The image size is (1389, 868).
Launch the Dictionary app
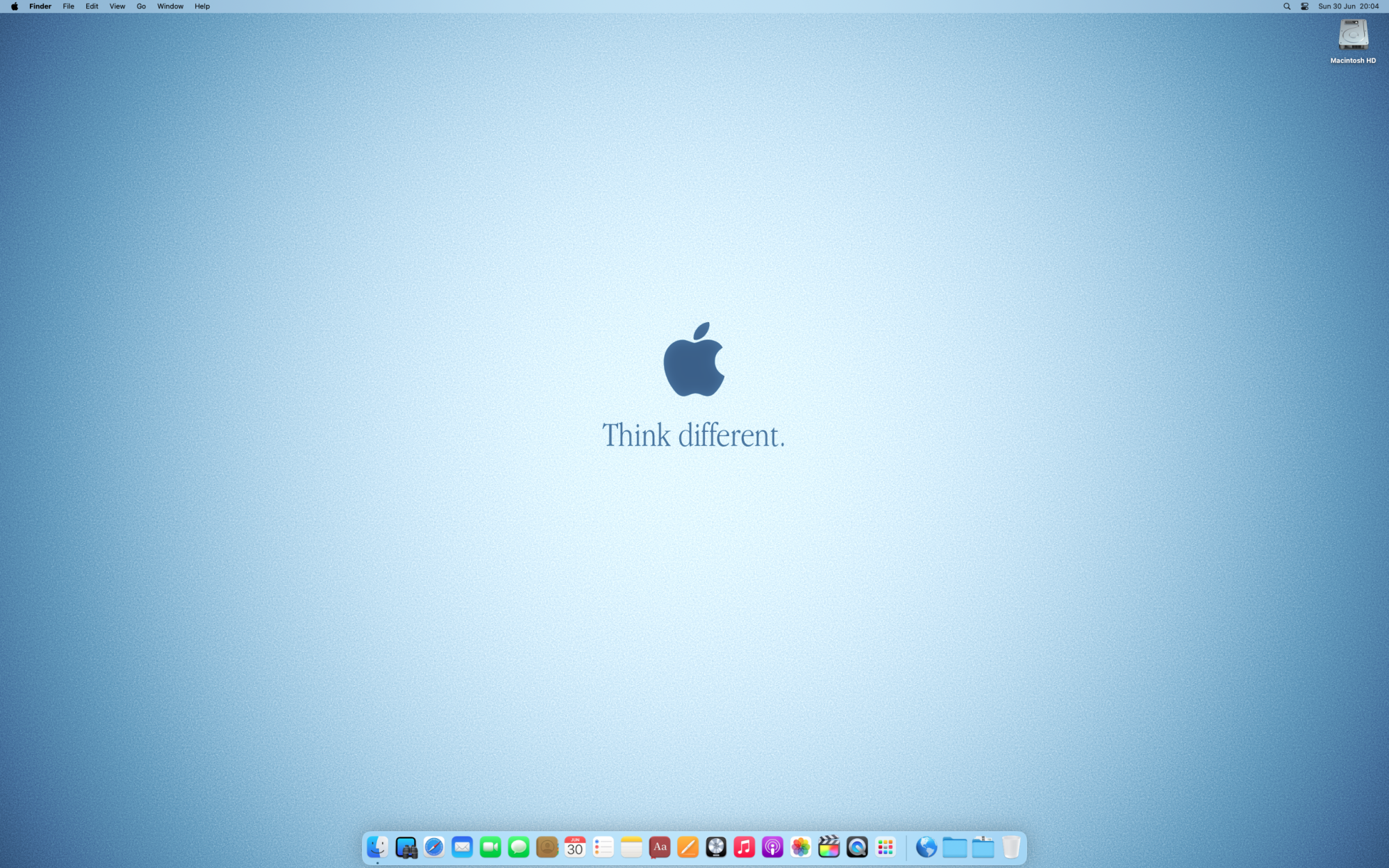(660, 847)
